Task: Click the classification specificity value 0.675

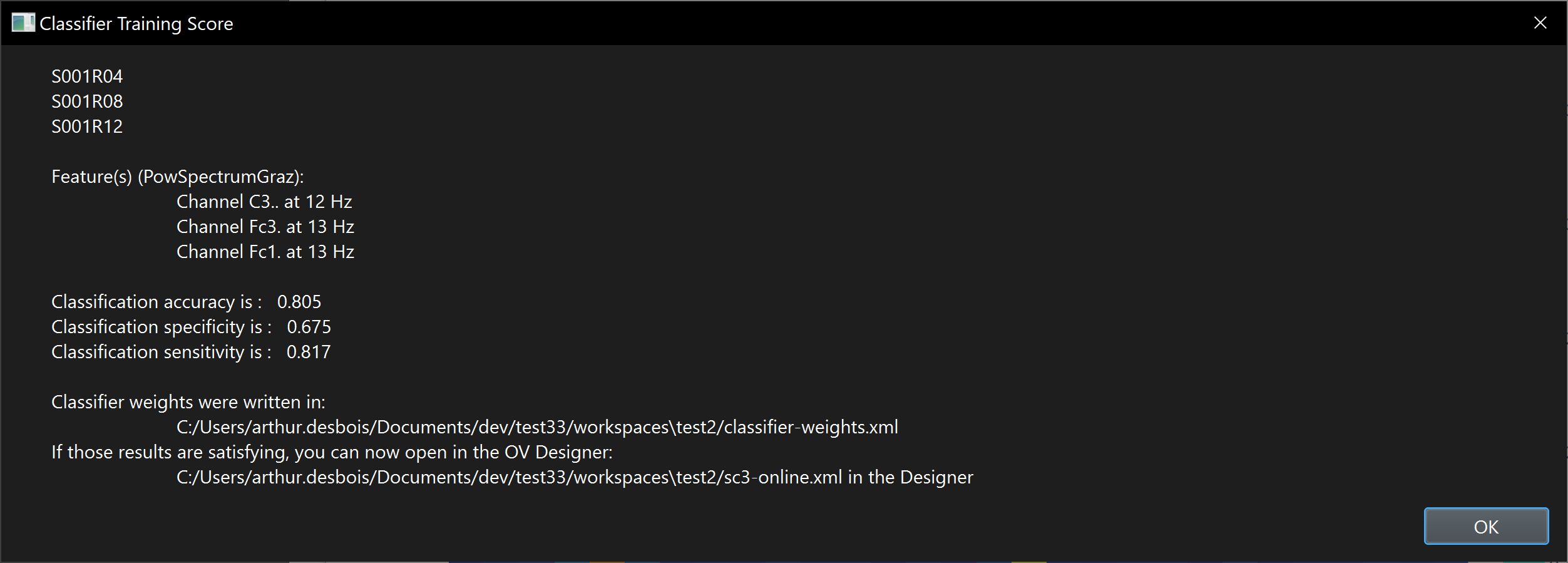Action: pyautogui.click(x=309, y=327)
